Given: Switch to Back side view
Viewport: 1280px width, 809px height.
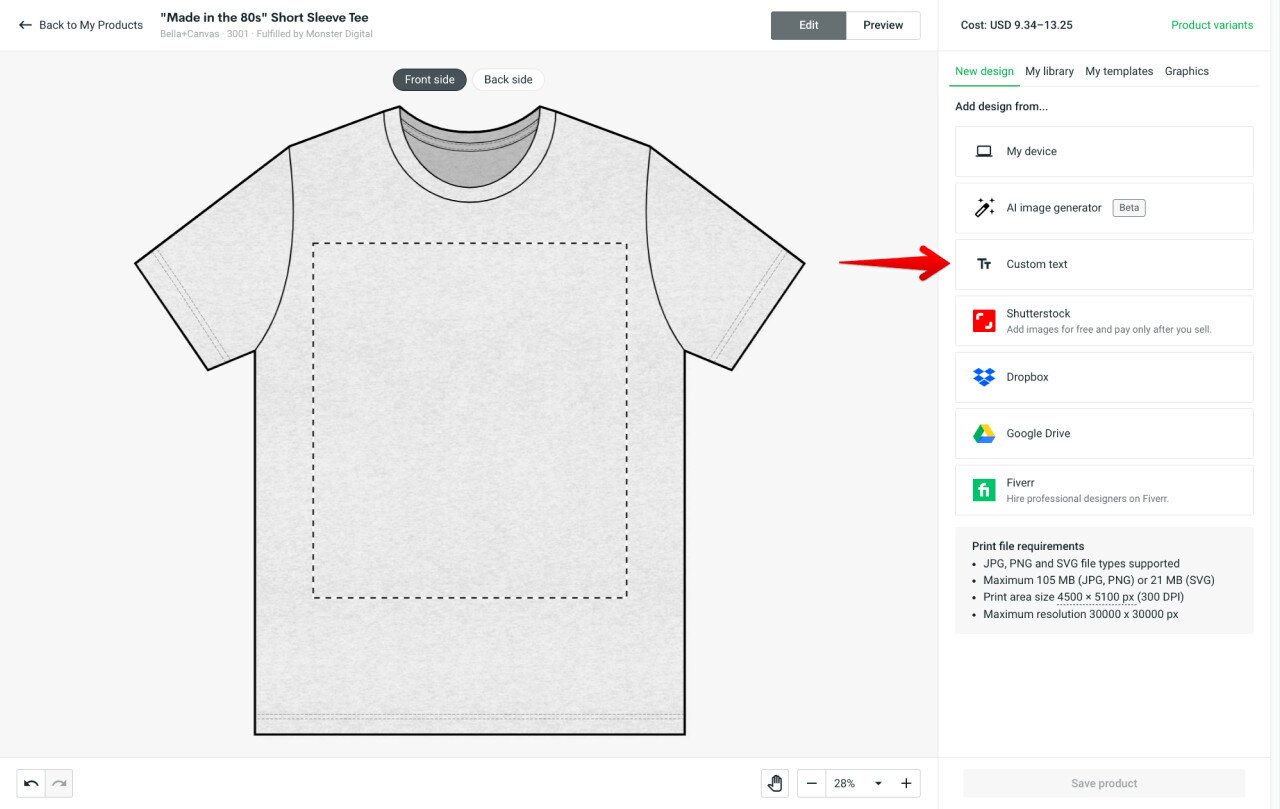Looking at the screenshot, I should point(508,80).
